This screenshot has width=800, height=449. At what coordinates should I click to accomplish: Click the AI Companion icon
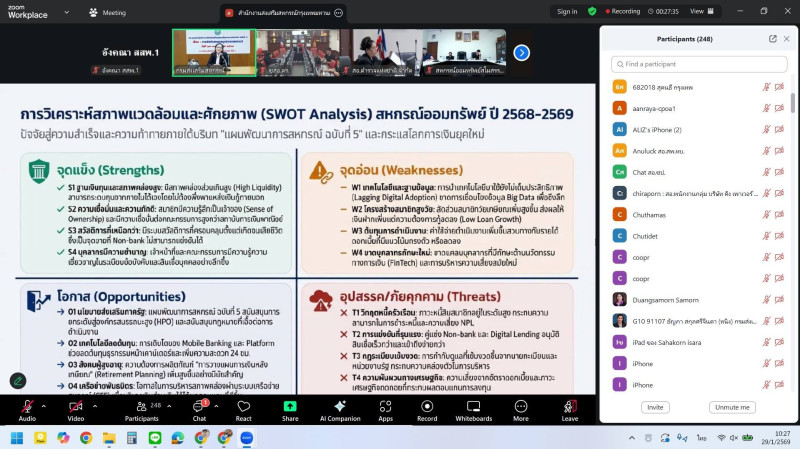click(x=339, y=410)
